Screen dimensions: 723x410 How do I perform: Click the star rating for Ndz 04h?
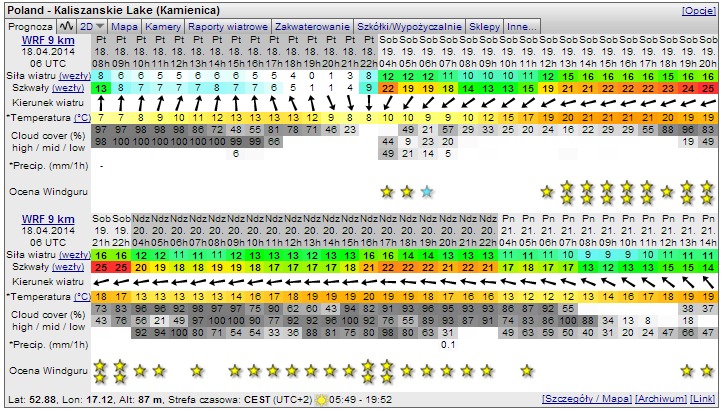(x=140, y=370)
